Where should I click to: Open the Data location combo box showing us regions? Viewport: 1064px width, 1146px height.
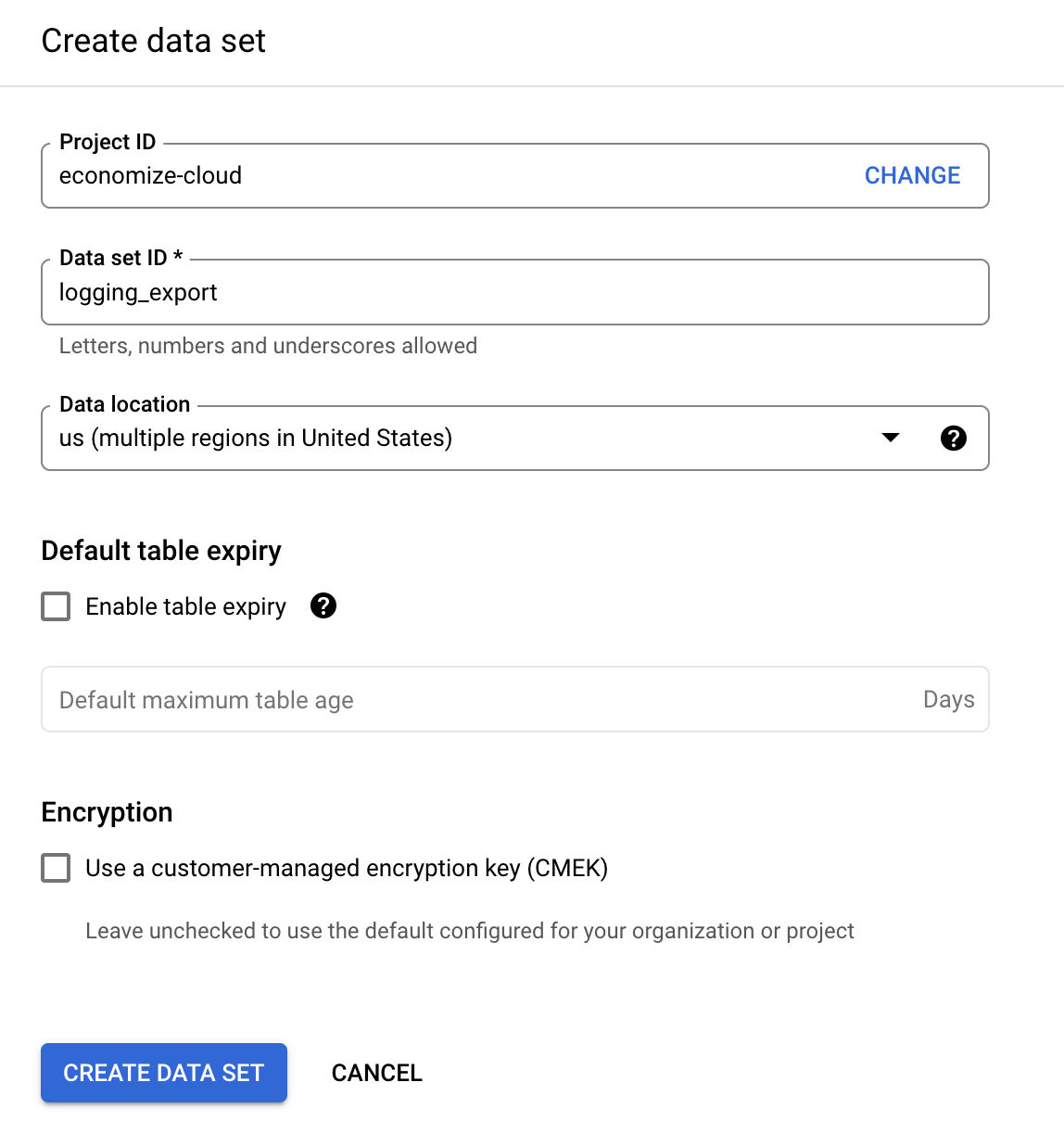(x=463, y=438)
